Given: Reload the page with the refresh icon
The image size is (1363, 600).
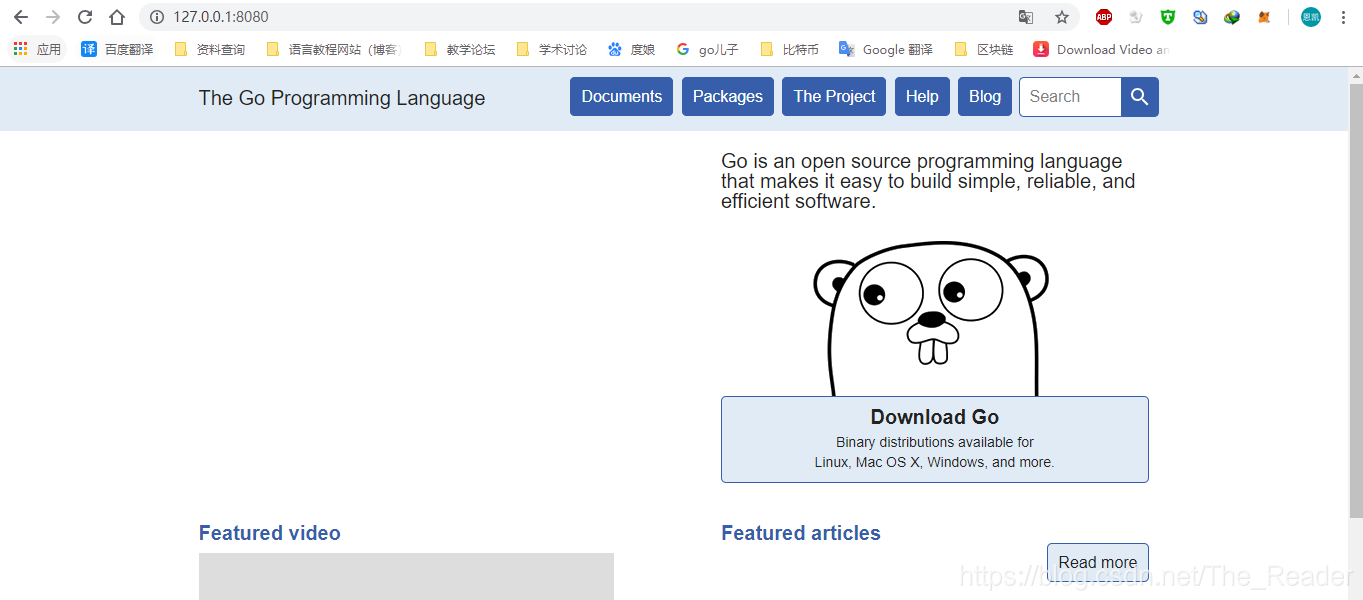Looking at the screenshot, I should 85,17.
